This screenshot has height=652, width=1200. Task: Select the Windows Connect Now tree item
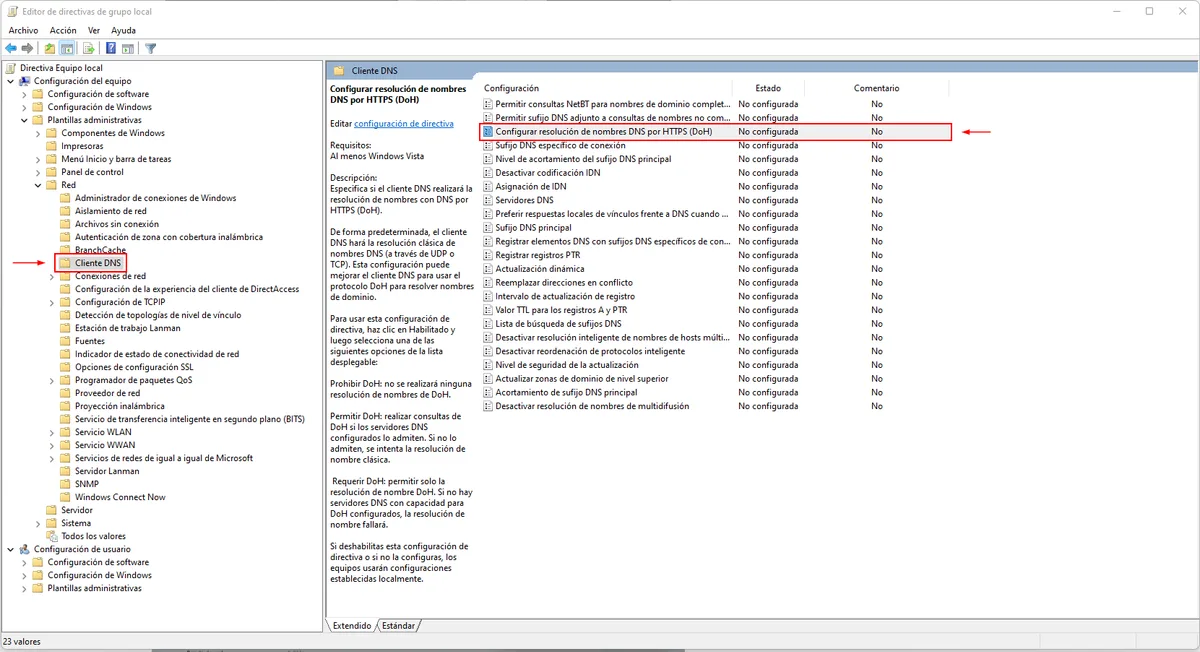(120, 497)
